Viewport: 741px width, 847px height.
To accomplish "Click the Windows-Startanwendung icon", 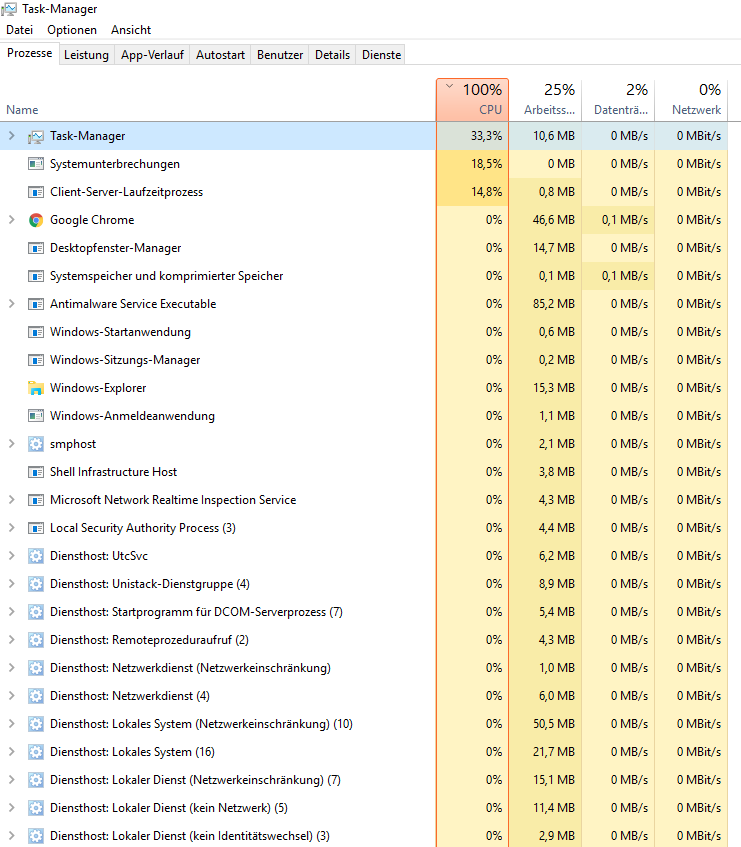I will point(36,332).
